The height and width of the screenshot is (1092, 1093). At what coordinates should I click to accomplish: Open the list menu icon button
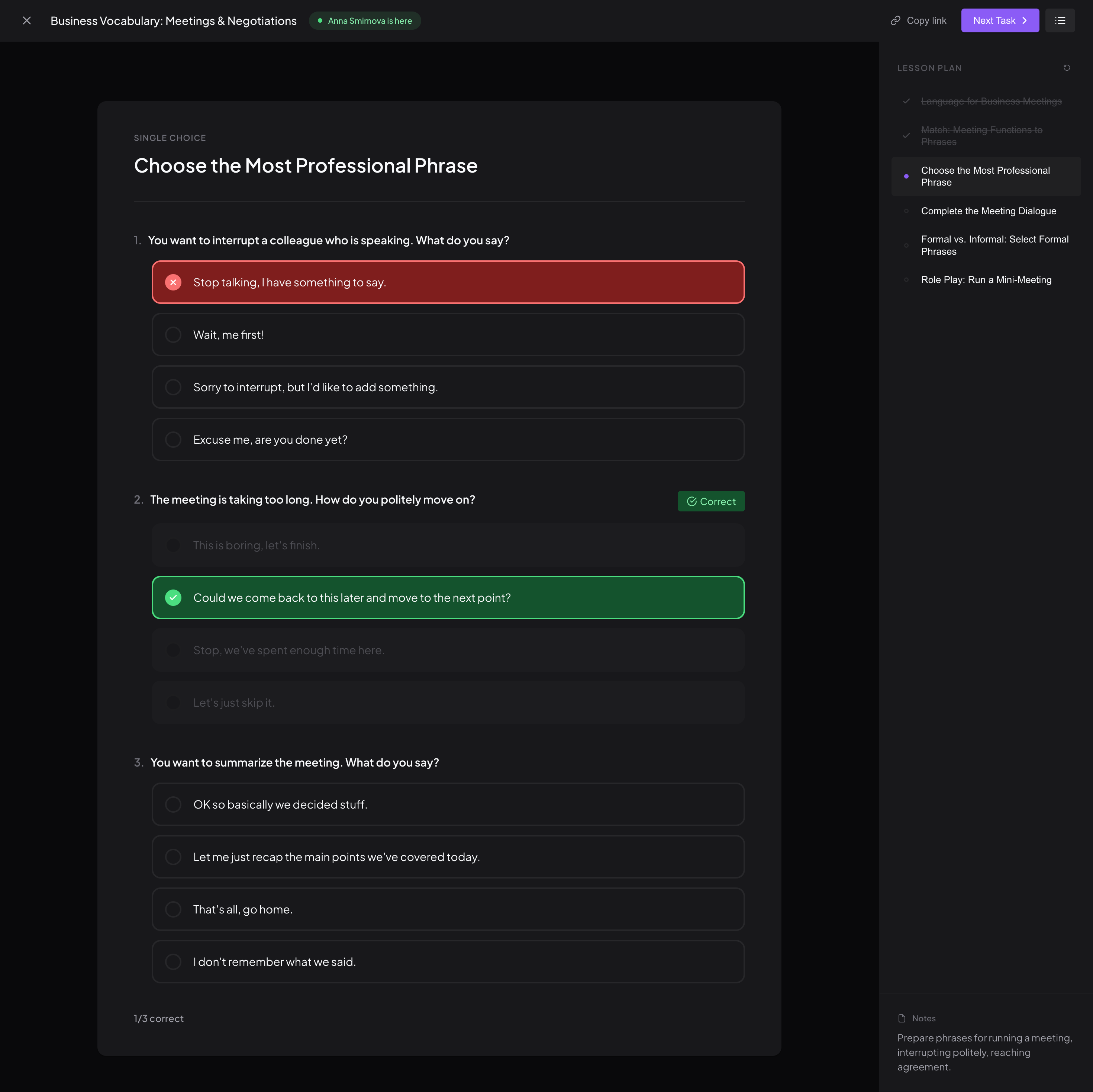coord(1060,21)
